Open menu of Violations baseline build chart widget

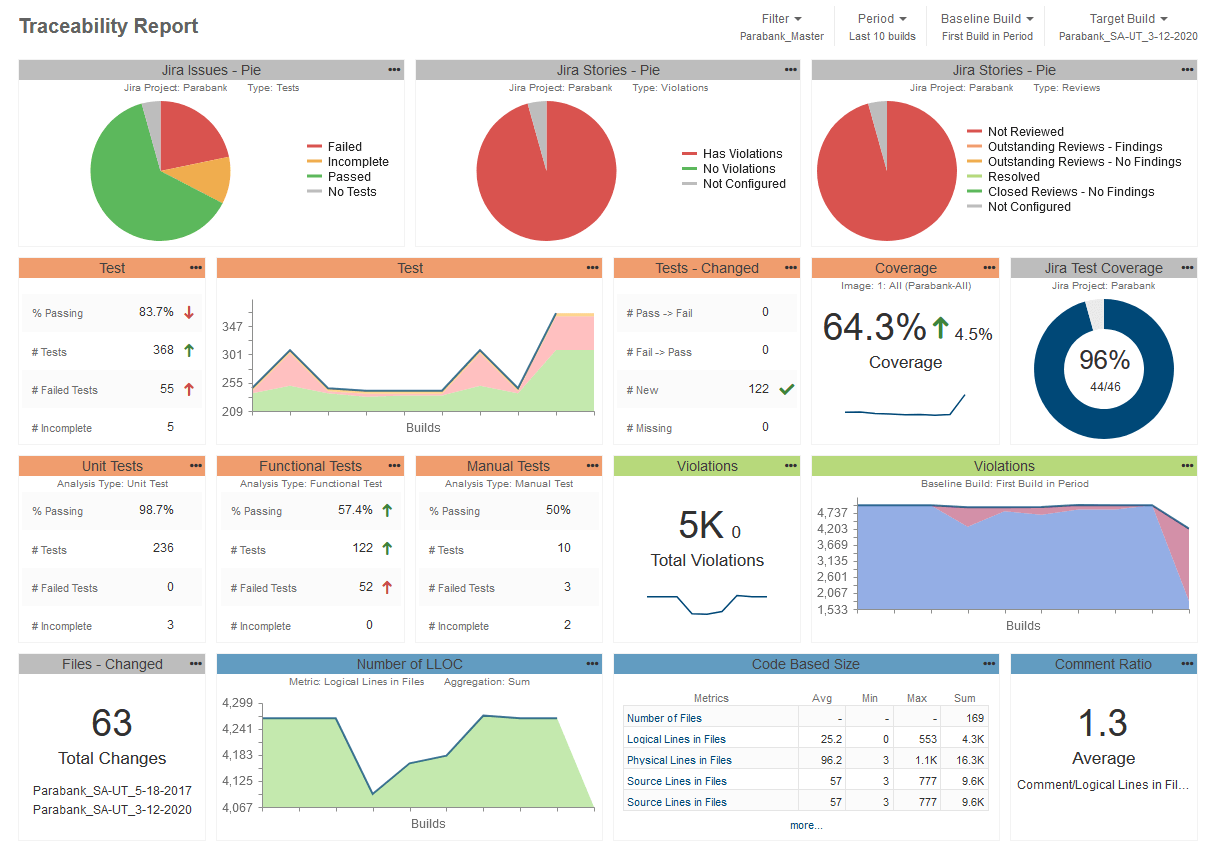tap(1187, 466)
